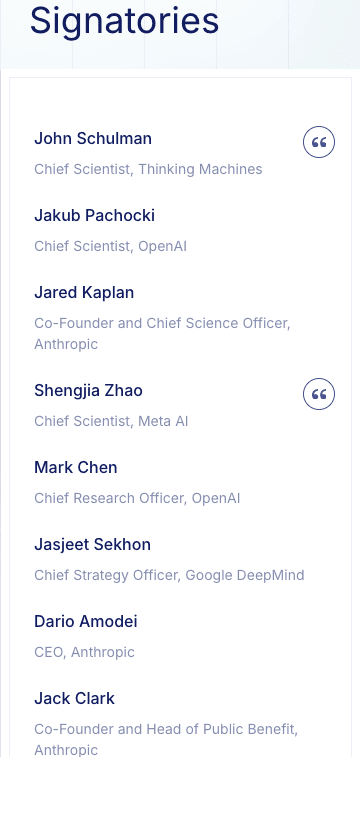Viewport: 360px width, 820px height.
Task: Click 'Chief Scientist, OpenAI' subtitle
Action: 110,246
